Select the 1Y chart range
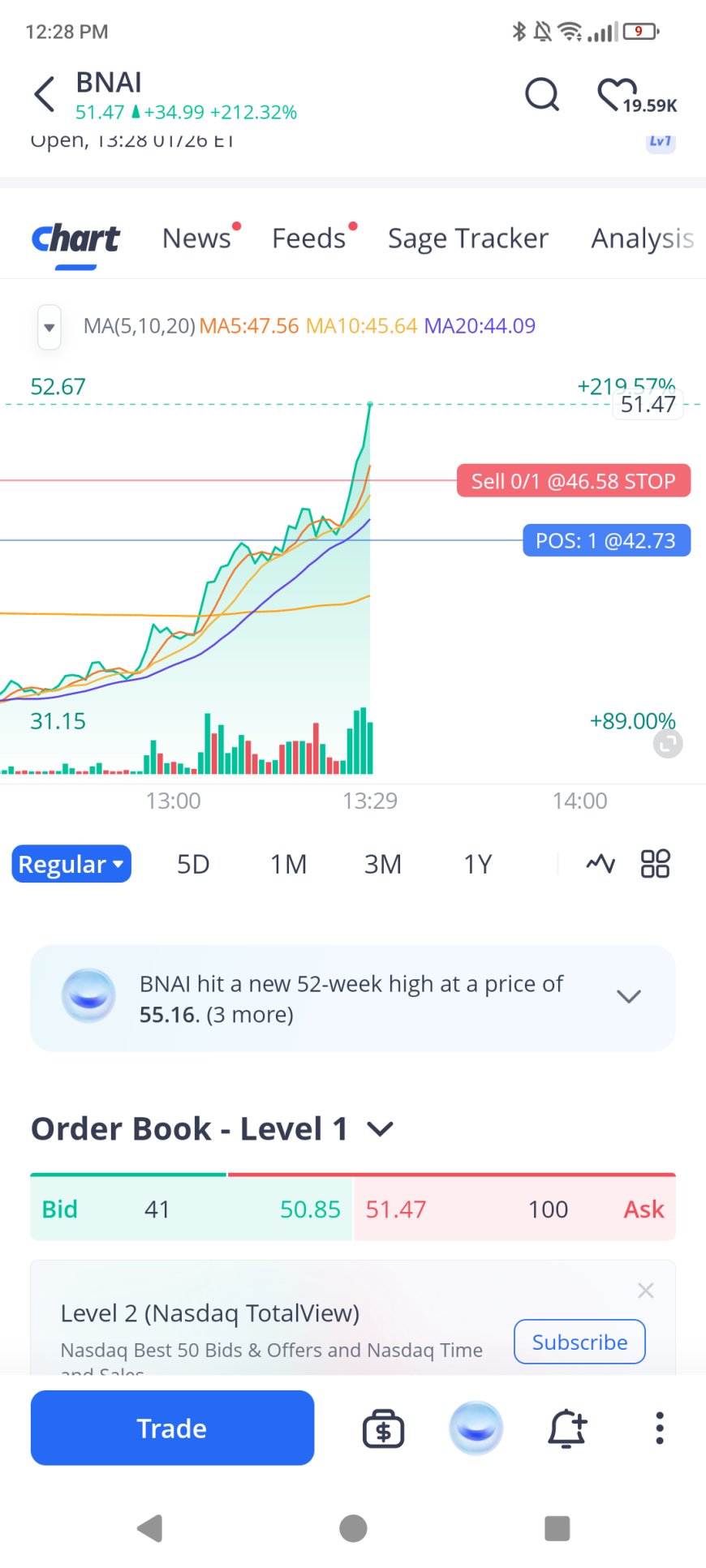This screenshot has height=1568, width=706. pos(478,864)
